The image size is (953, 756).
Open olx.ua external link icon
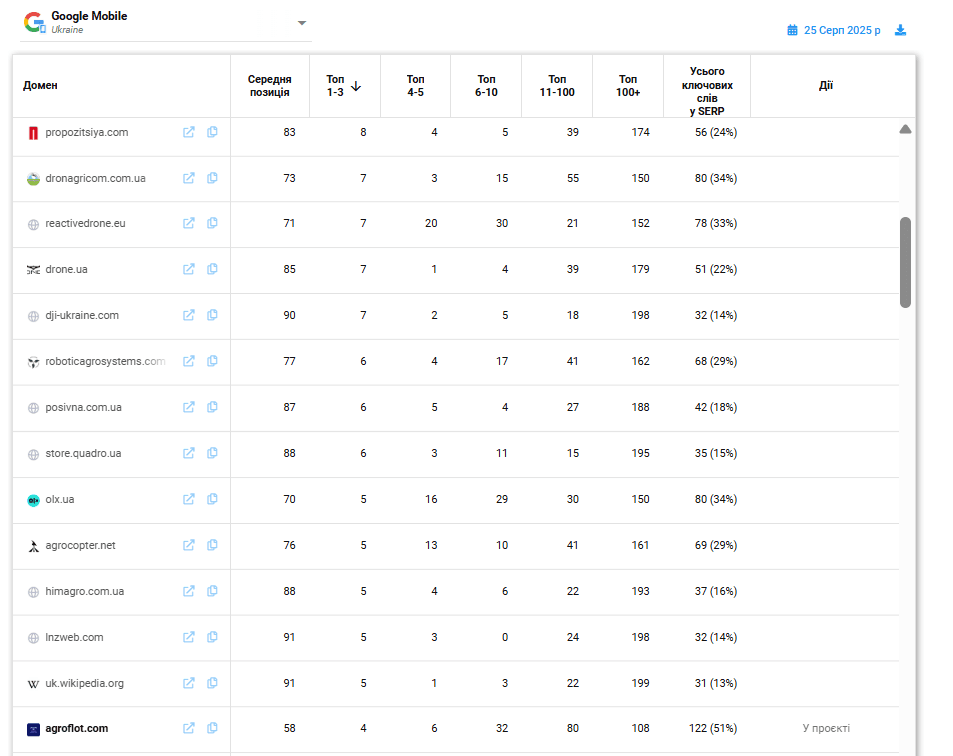coord(189,499)
